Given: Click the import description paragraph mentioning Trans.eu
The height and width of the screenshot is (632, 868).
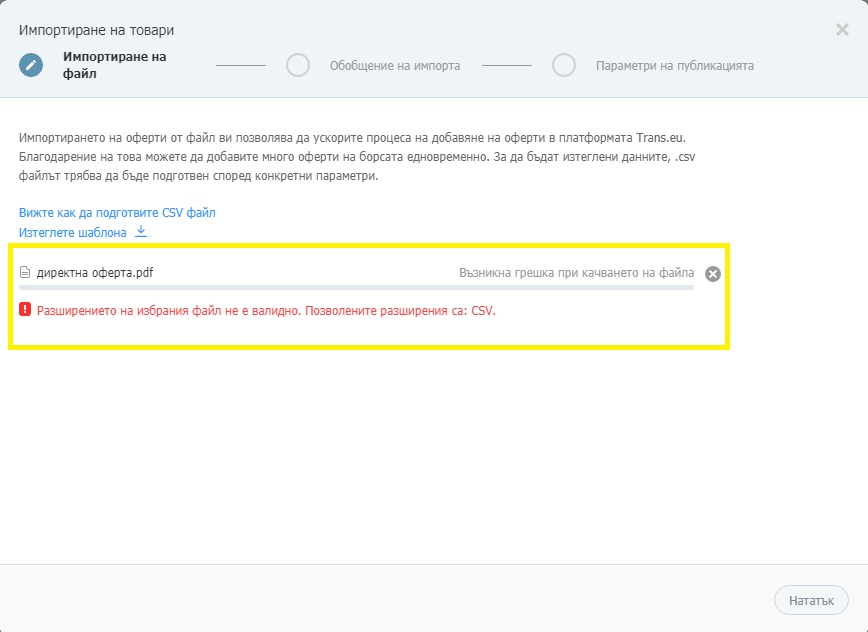Looking at the screenshot, I should tap(357, 157).
